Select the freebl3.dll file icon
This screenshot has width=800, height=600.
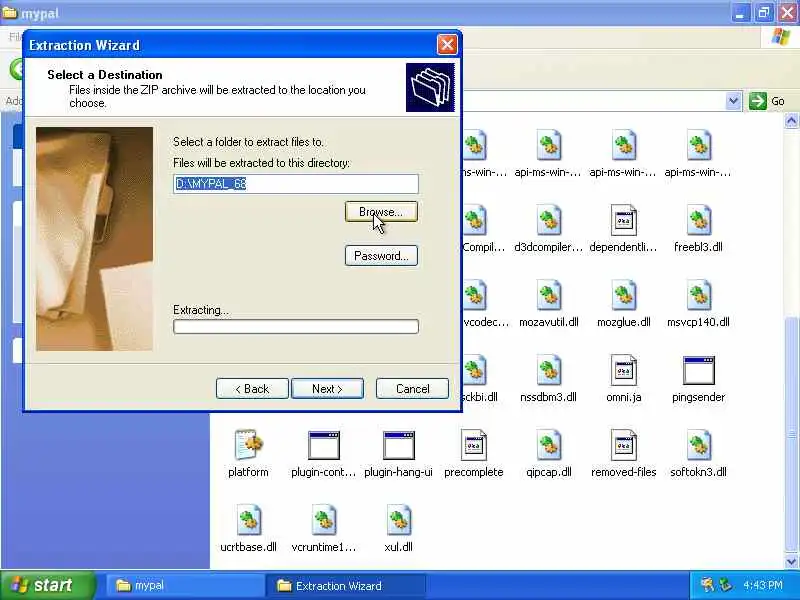tap(698, 220)
